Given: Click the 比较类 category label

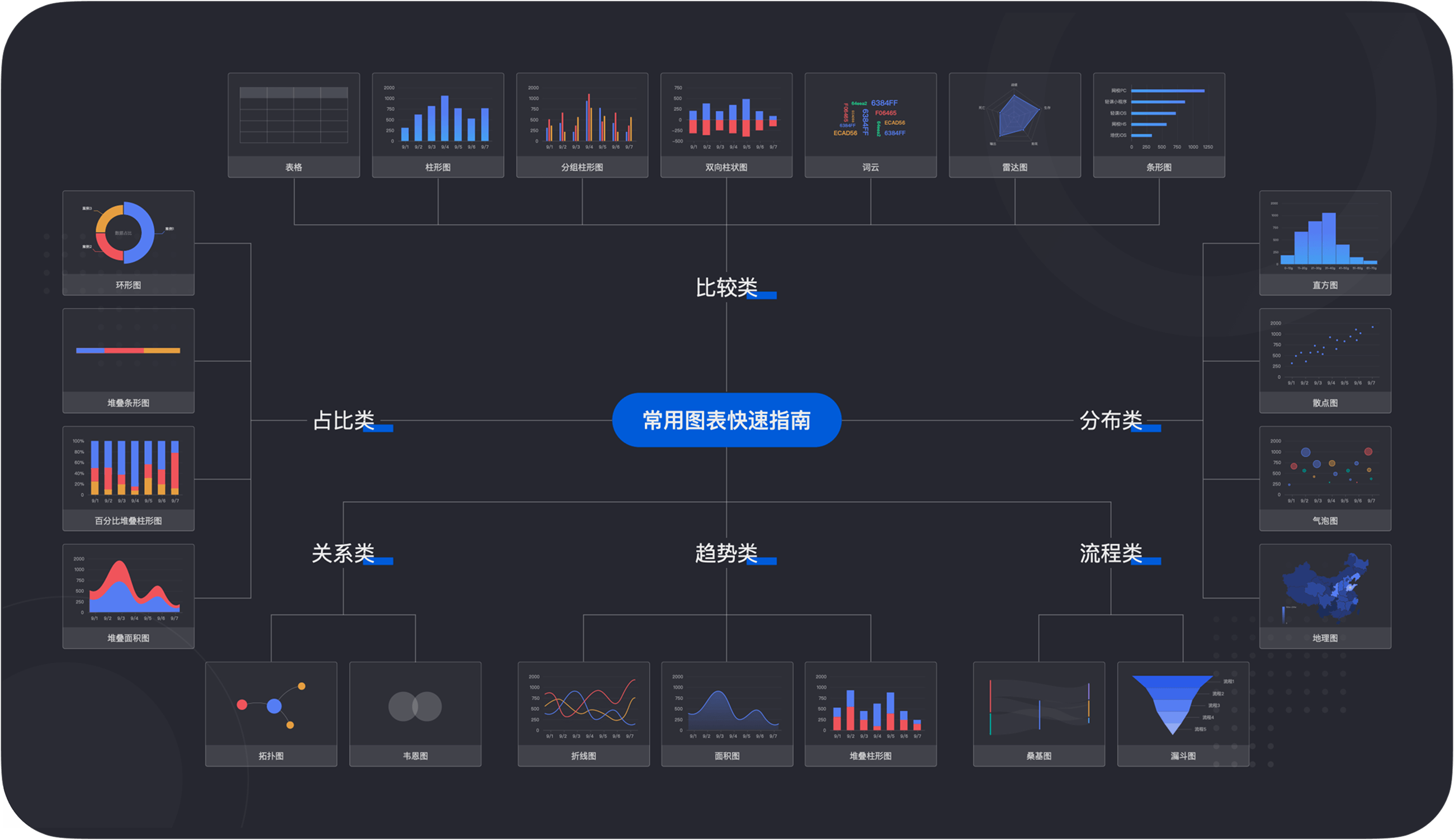Looking at the screenshot, I should click(x=726, y=287).
